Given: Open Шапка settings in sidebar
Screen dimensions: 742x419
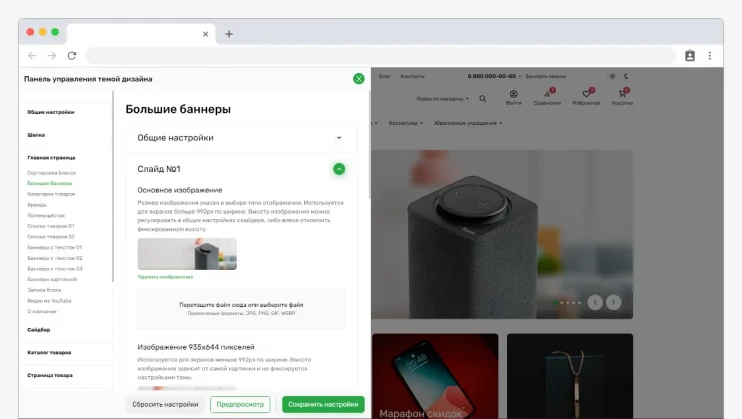Looking at the screenshot, I should (x=36, y=134).
